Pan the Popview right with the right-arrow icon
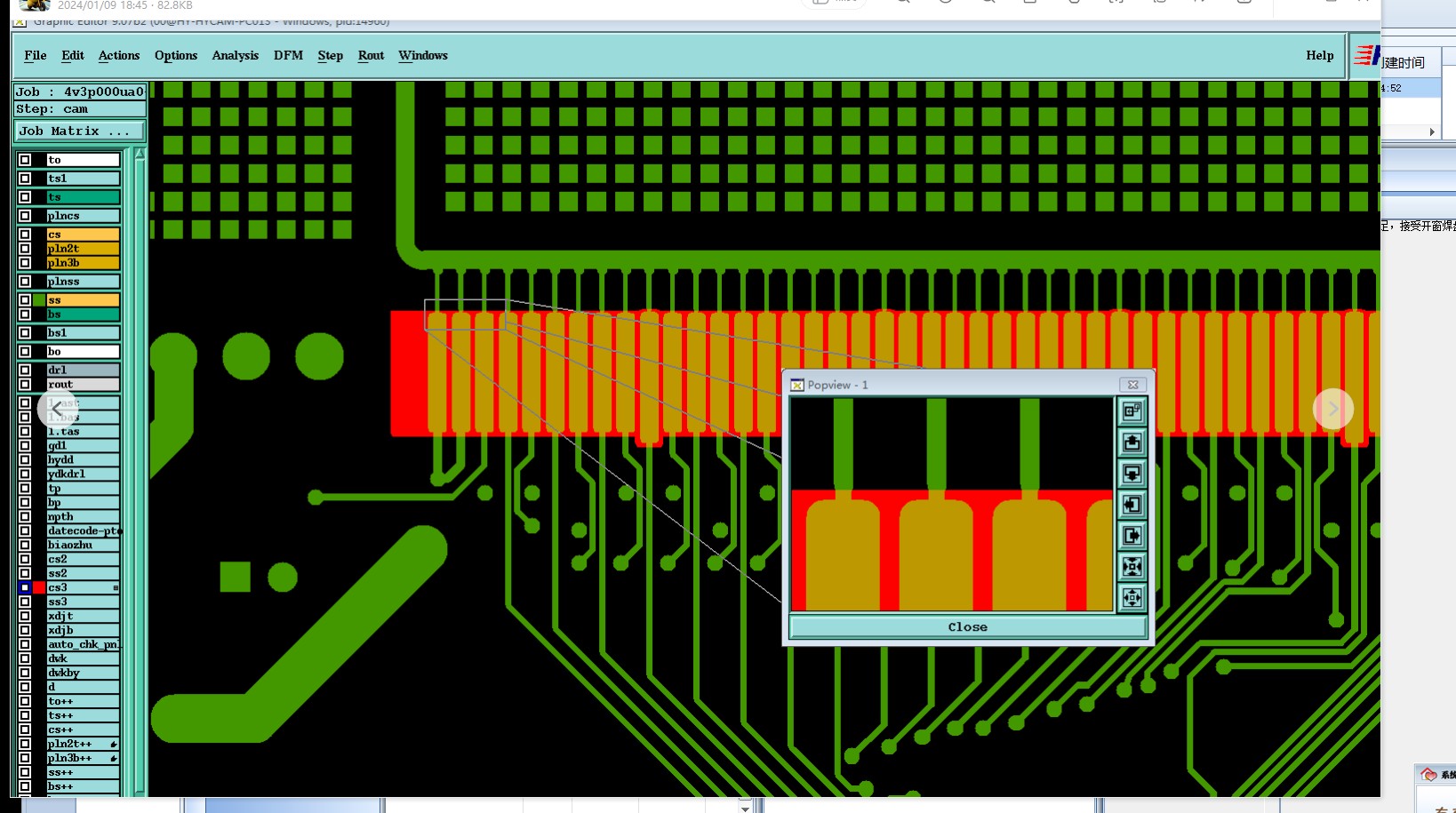 pyautogui.click(x=1132, y=536)
